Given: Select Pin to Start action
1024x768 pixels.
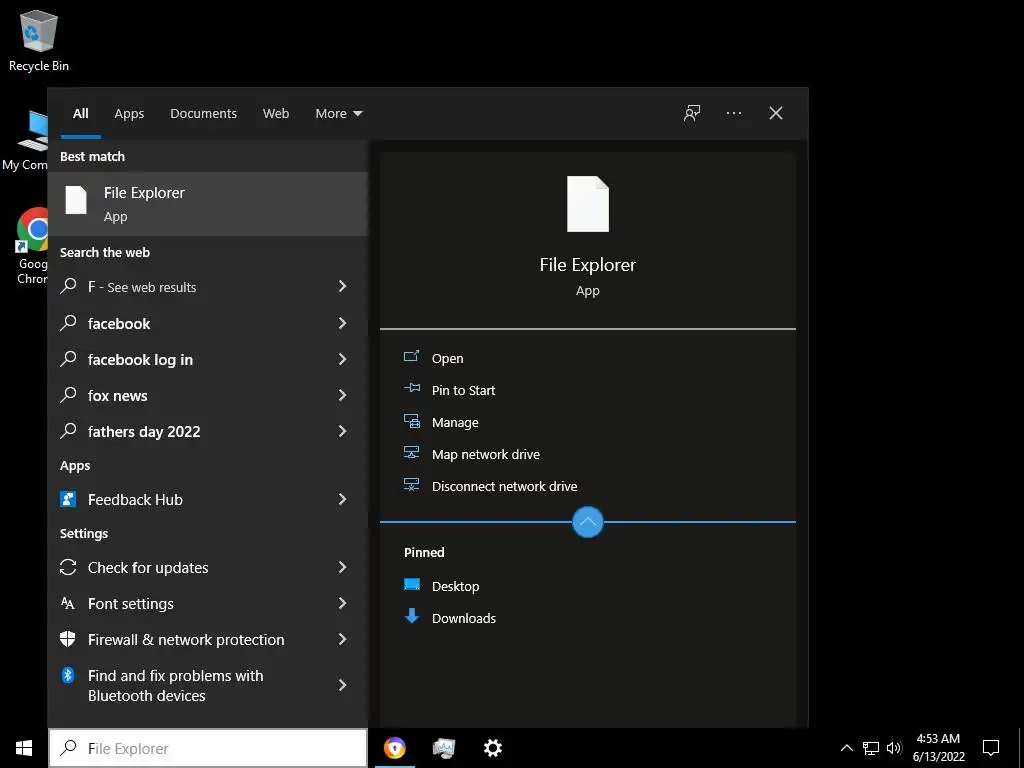Looking at the screenshot, I should [x=463, y=390].
